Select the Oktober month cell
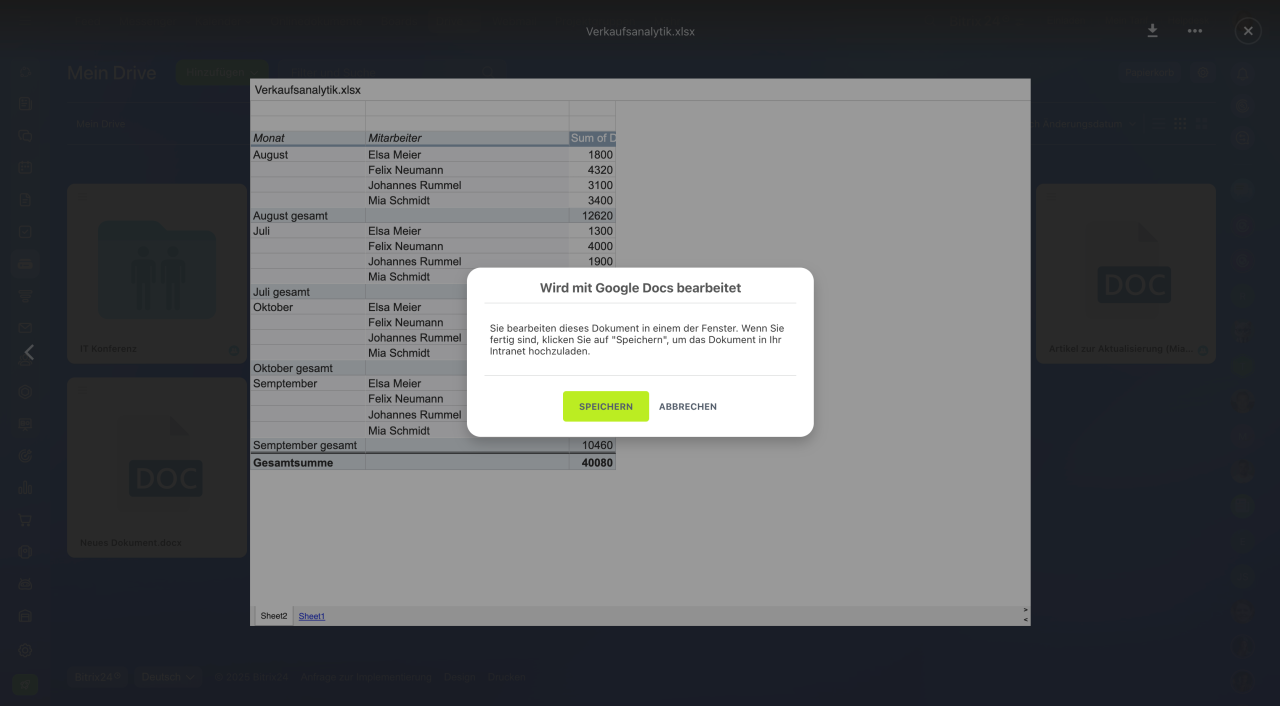 (x=308, y=307)
